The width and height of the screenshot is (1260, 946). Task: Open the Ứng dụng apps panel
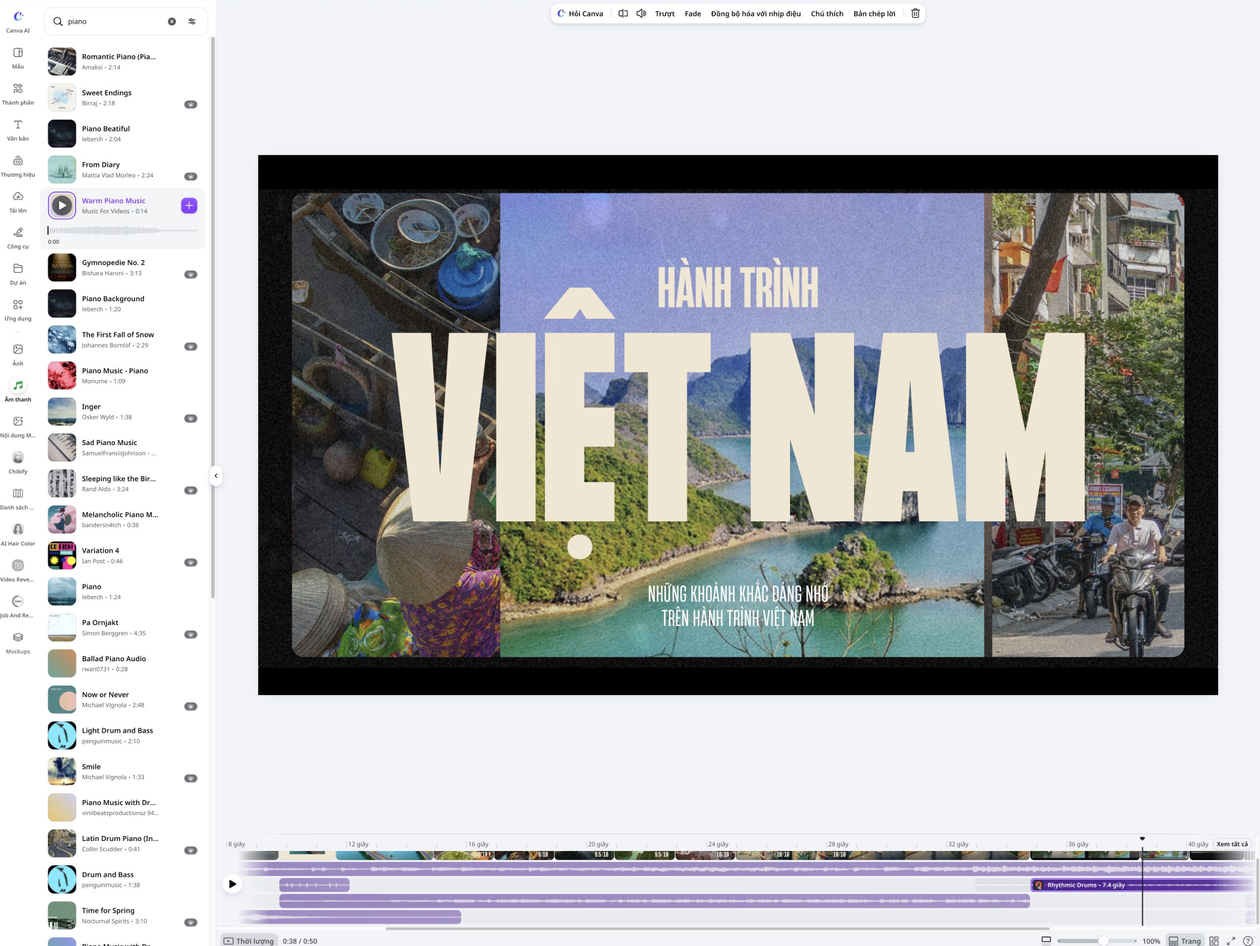(x=17, y=309)
